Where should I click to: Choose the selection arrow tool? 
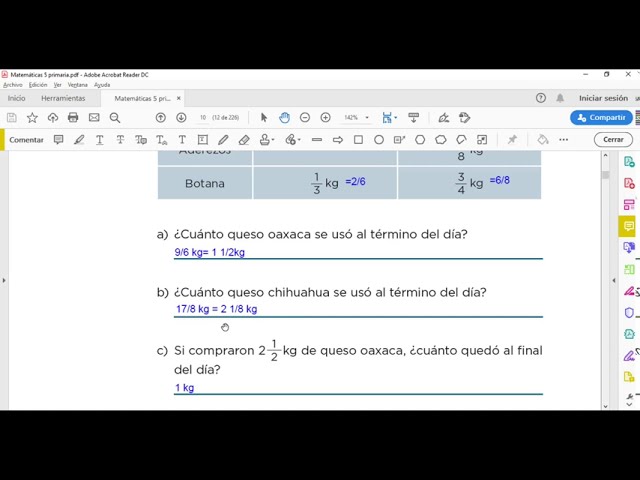pos(264,118)
